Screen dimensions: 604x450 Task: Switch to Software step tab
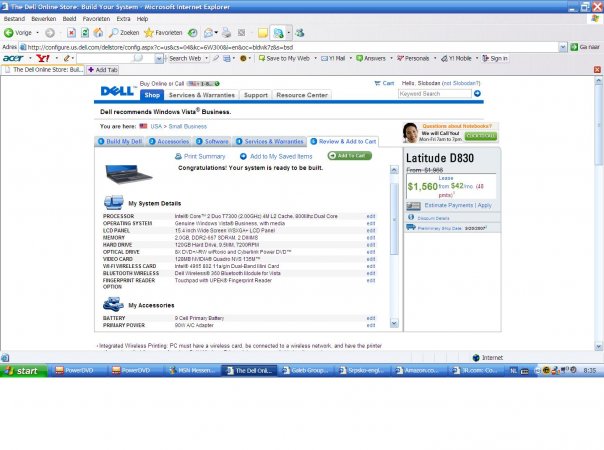(x=212, y=141)
